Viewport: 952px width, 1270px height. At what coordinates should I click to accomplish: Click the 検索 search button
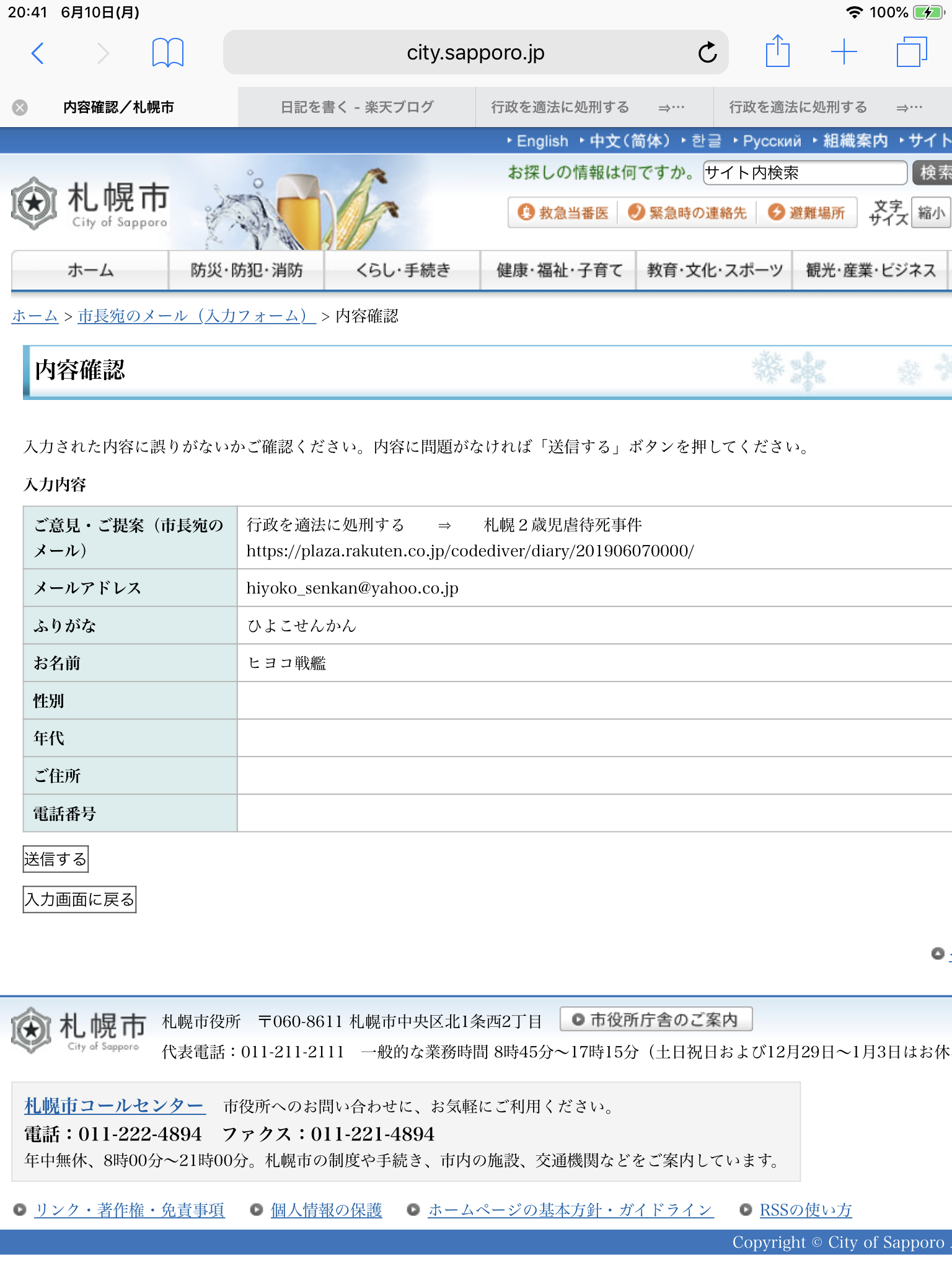coord(932,172)
